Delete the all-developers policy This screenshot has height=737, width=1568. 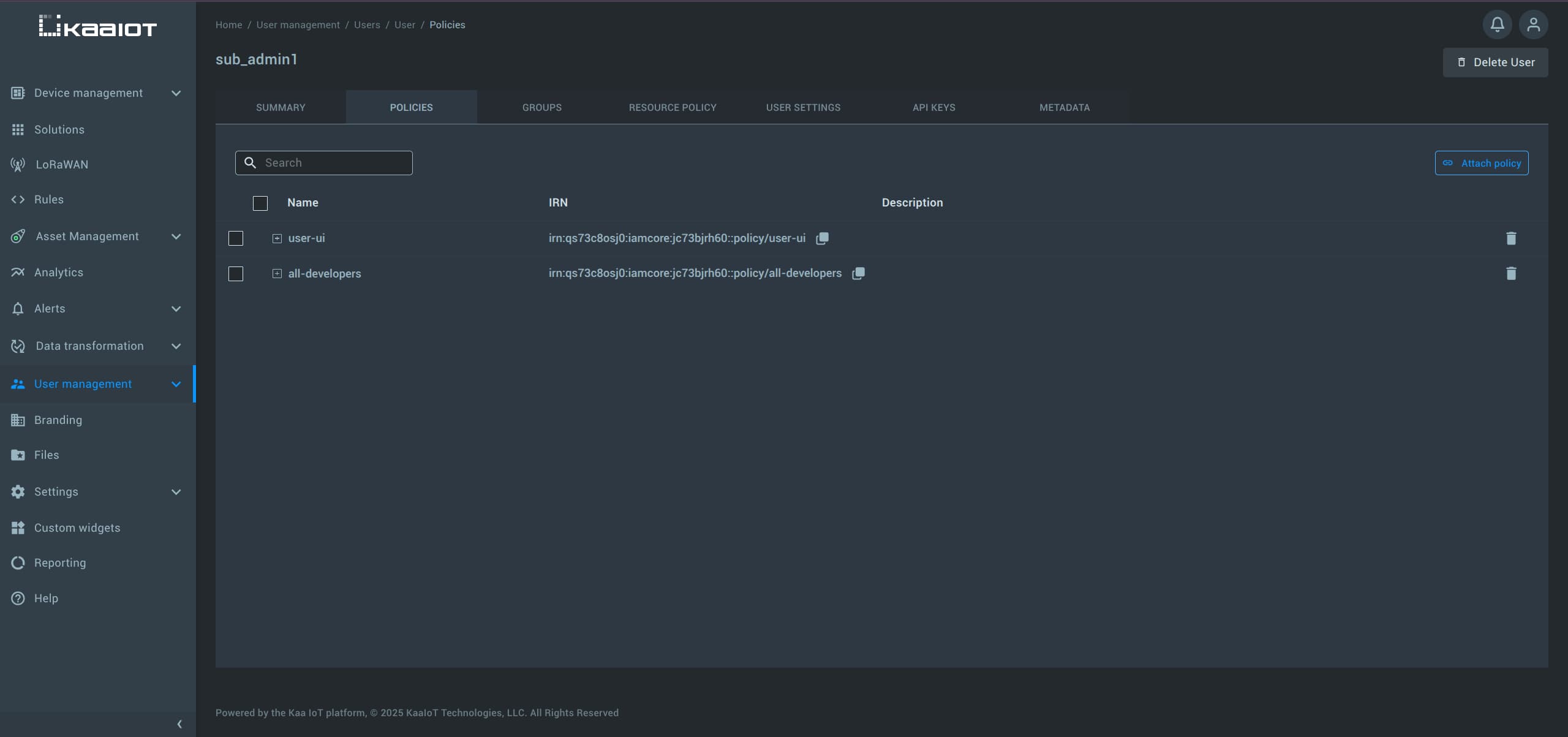[x=1510, y=274]
